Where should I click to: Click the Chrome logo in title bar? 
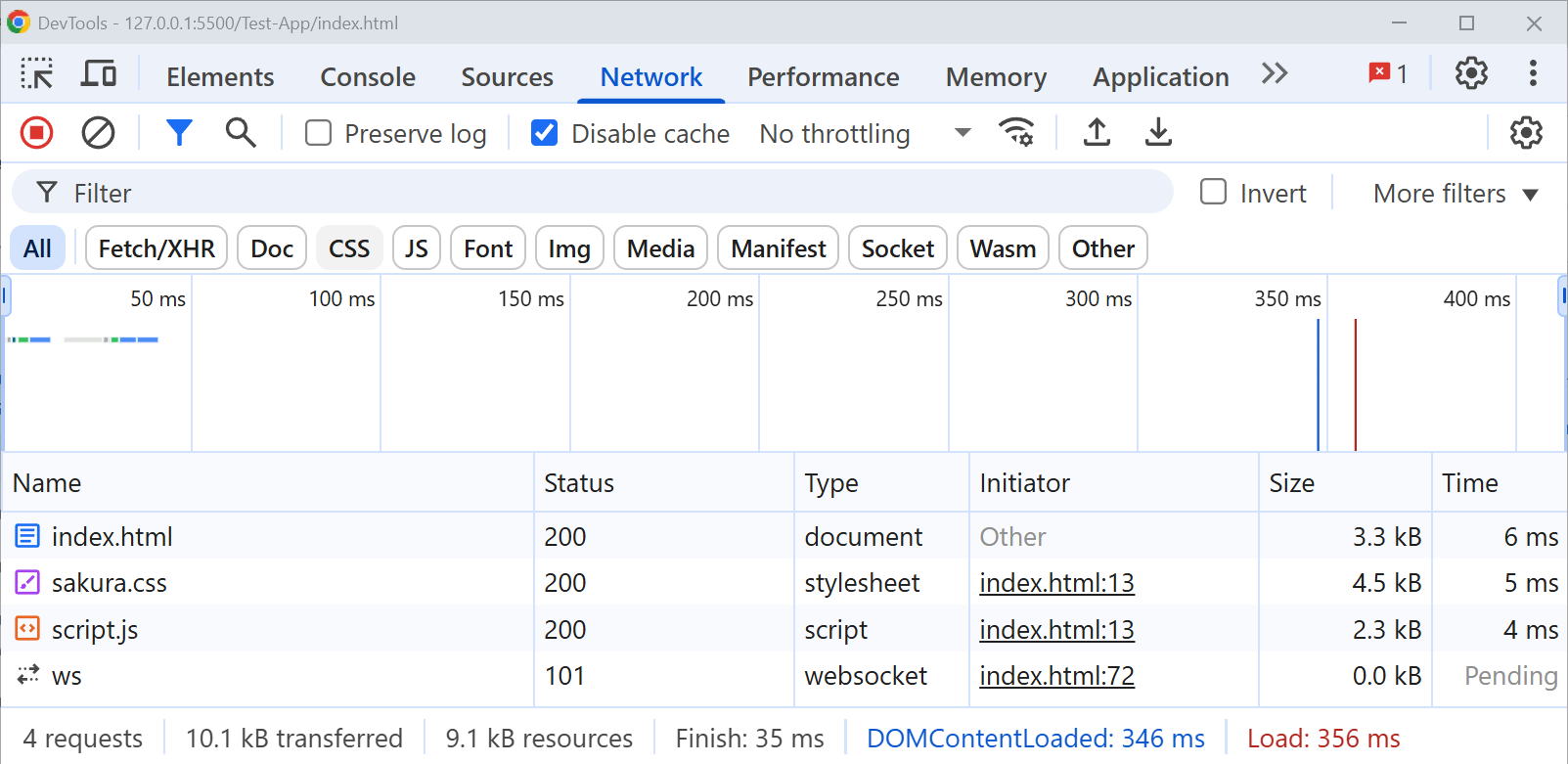(19, 22)
